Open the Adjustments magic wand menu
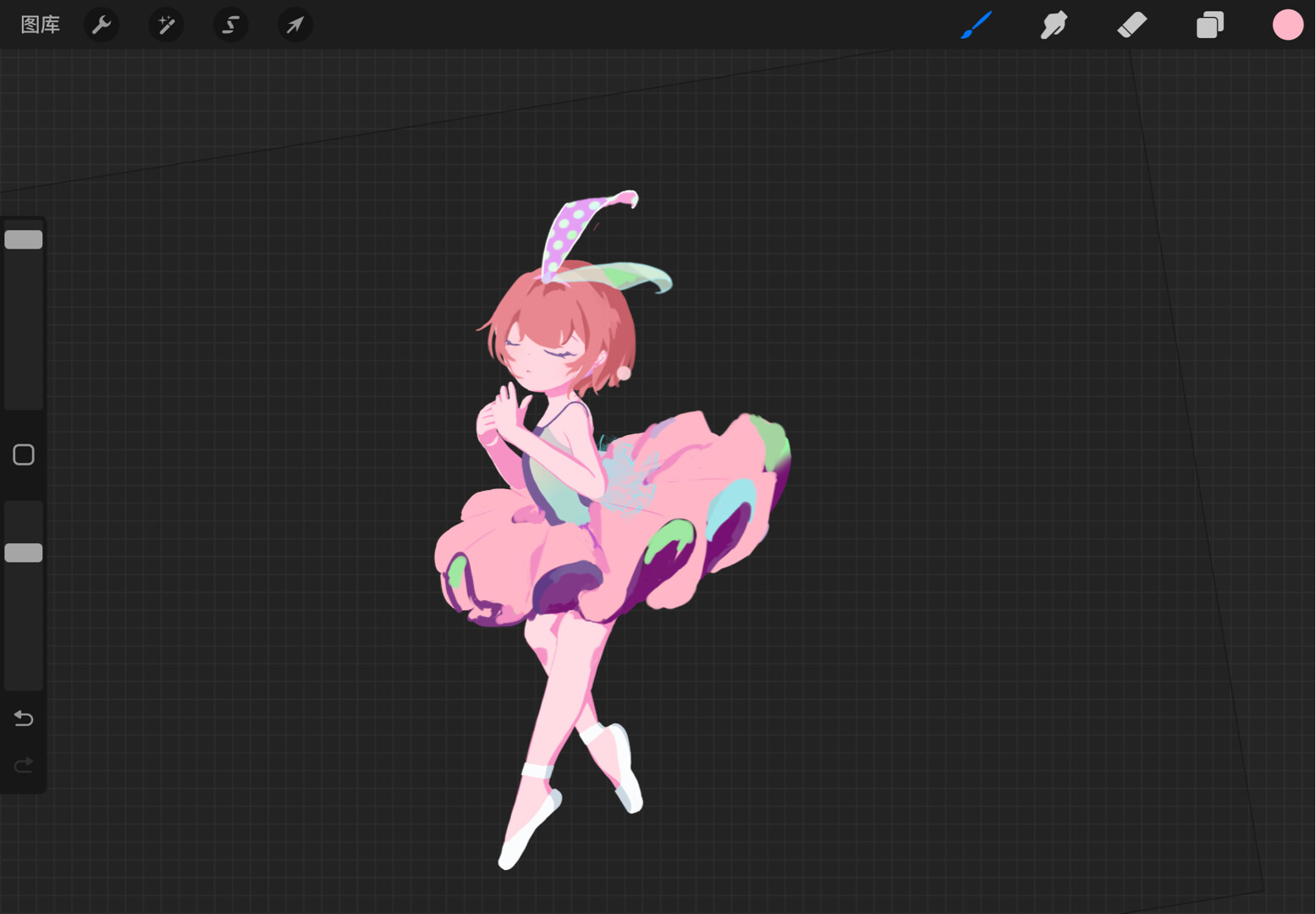 coord(166,25)
